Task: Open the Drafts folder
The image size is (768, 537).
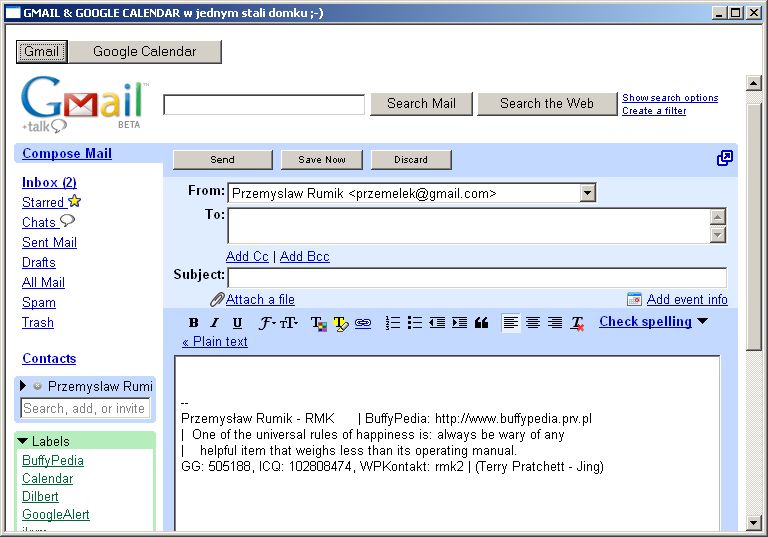Action: tap(39, 262)
